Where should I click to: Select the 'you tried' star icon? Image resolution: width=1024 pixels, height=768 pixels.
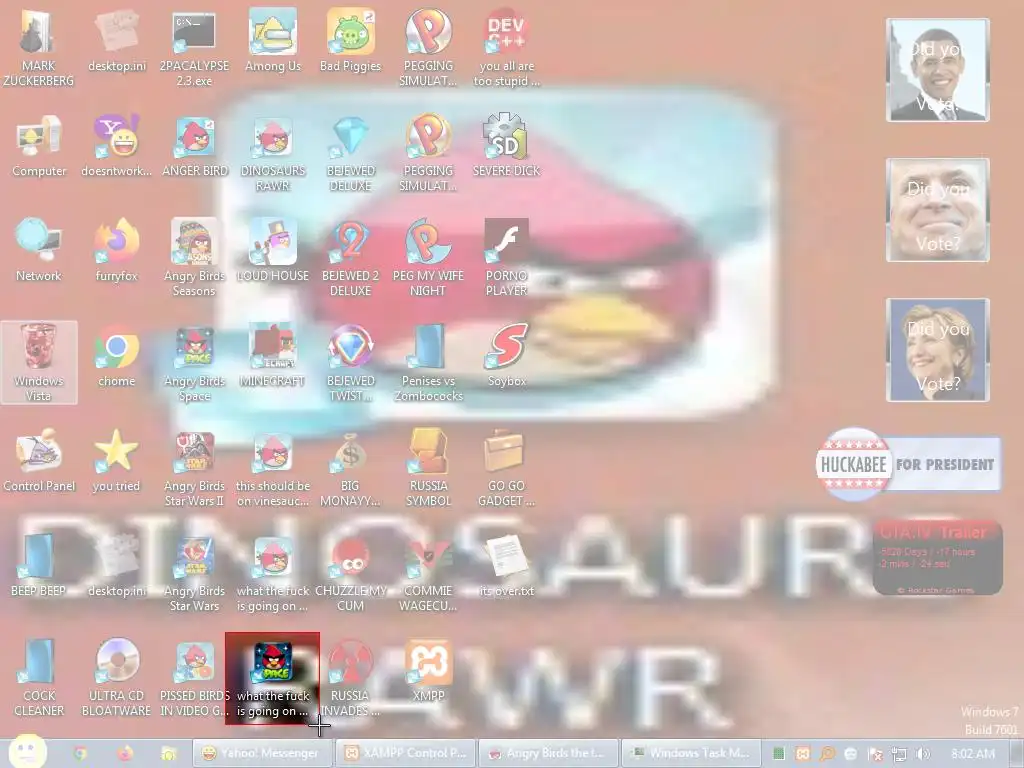point(116,461)
